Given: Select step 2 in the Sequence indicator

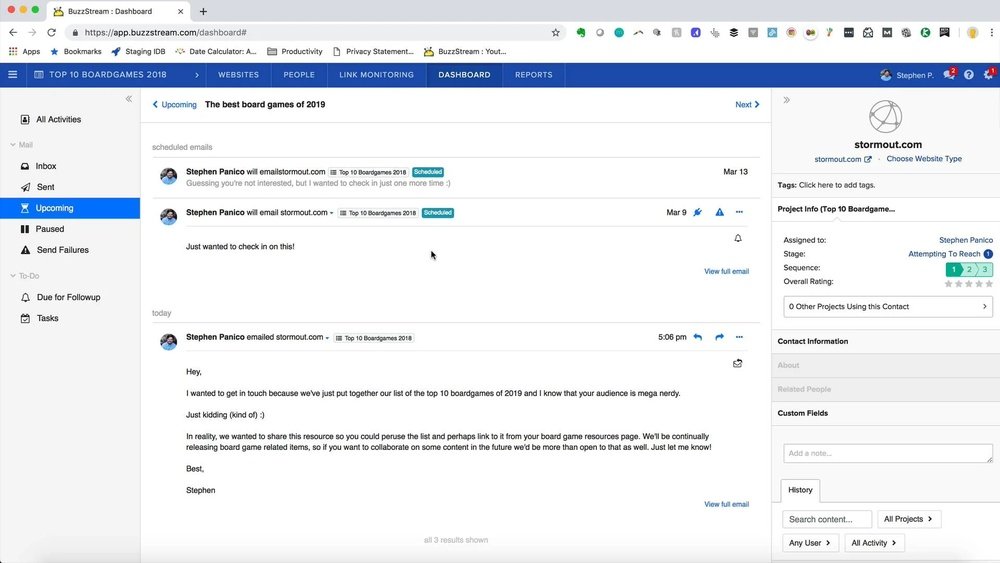Looking at the screenshot, I should pyautogui.click(x=969, y=270).
